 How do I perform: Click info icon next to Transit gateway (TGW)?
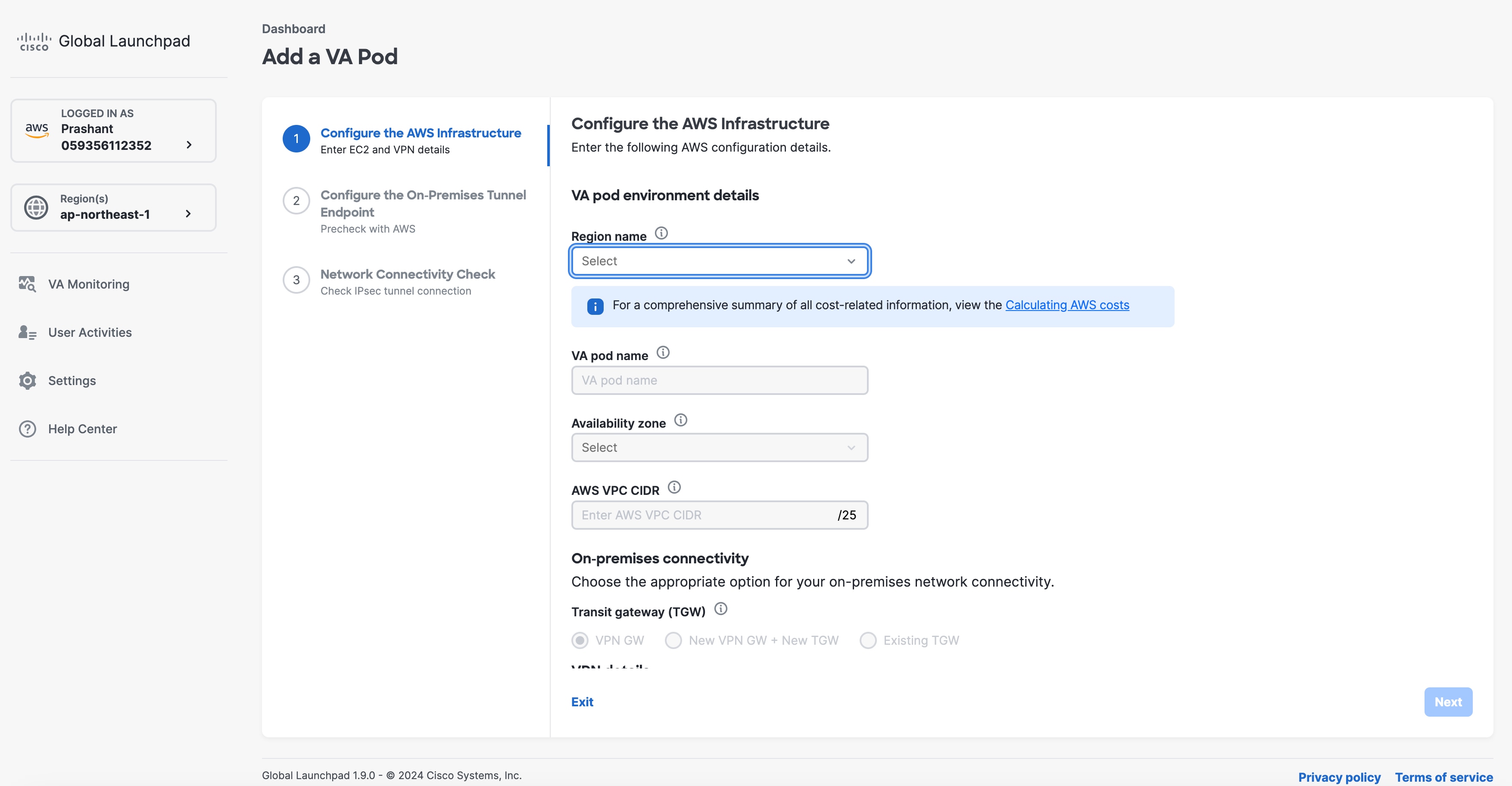pos(720,609)
